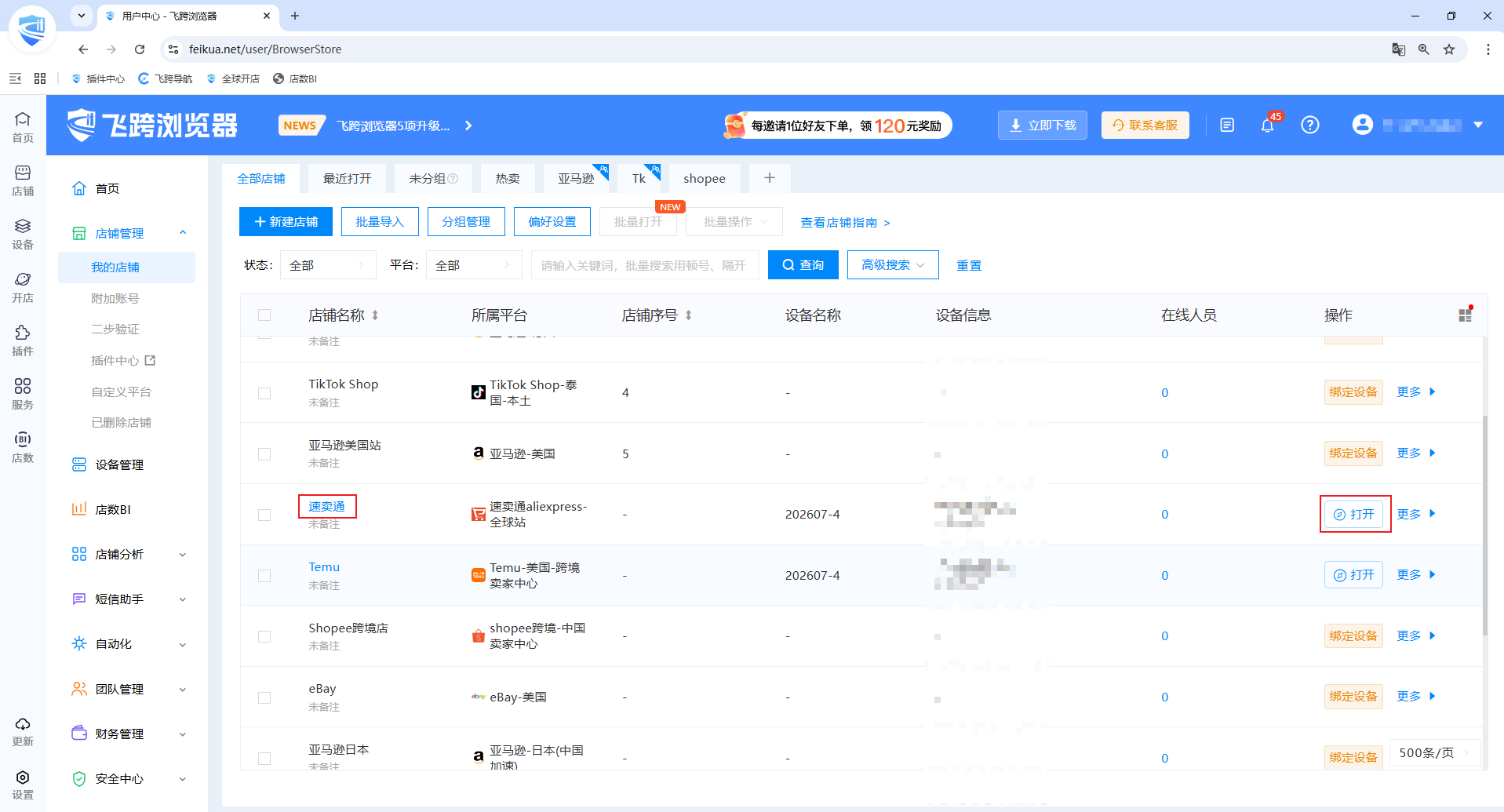Viewport: 1504px width, 812px height.
Task: Switch to the 全部店铺 tab
Action: coord(261,179)
